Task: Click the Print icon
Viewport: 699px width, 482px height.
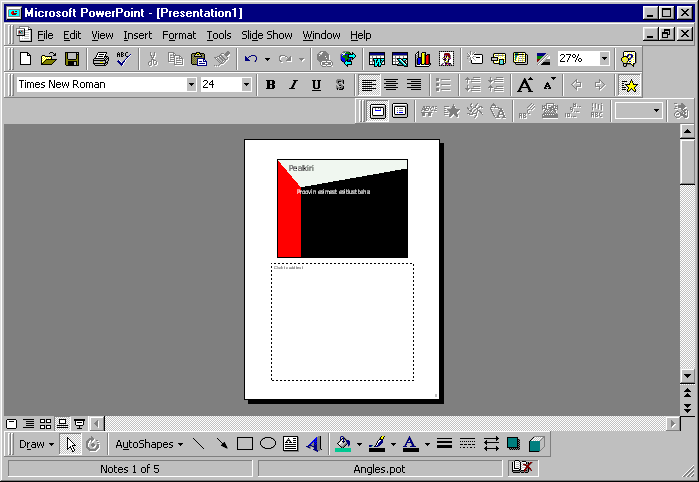Action: [x=100, y=59]
